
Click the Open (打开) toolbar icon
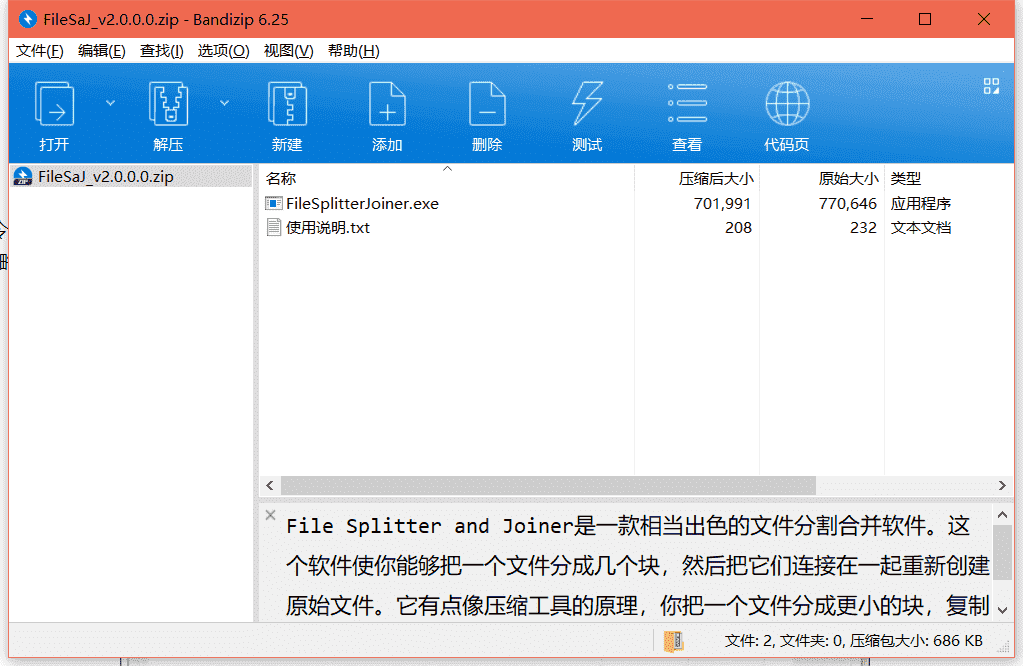coord(53,104)
